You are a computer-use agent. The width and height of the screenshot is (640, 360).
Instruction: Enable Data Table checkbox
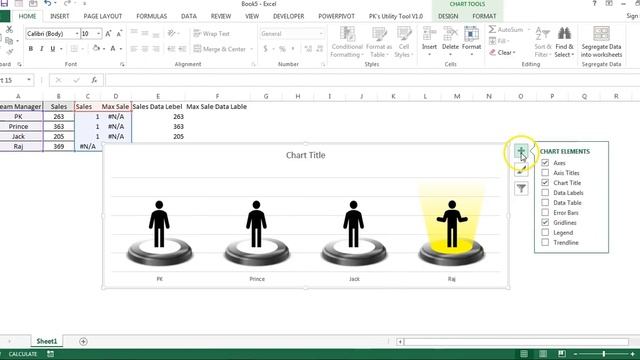(545, 202)
